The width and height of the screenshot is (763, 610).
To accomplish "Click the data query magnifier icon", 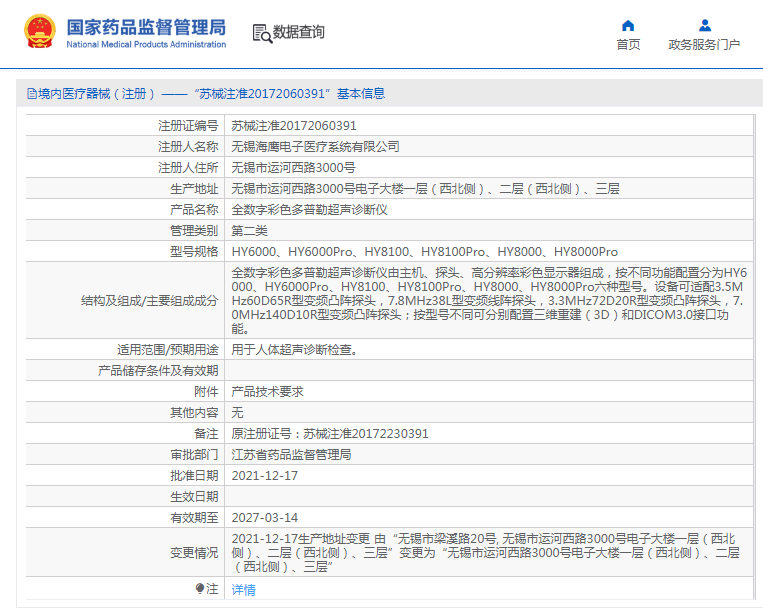I will 262,33.
